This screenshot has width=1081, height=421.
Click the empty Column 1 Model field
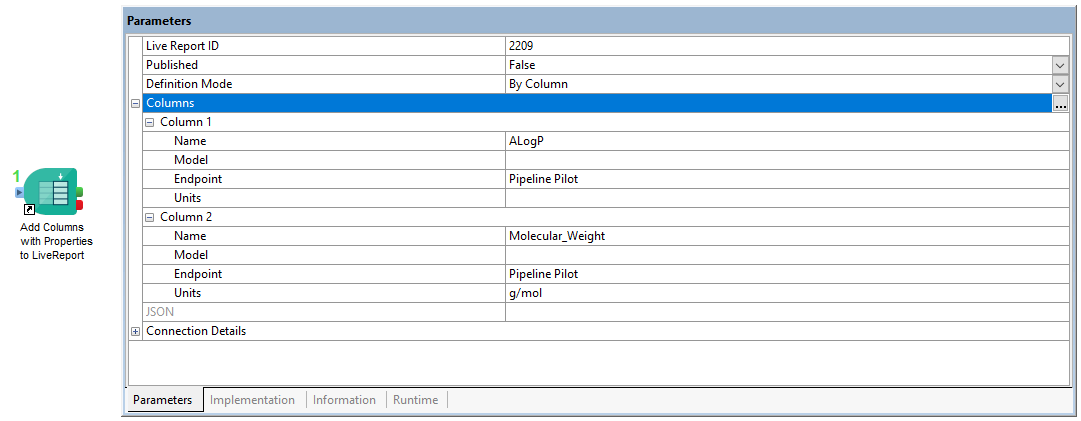(x=787, y=160)
